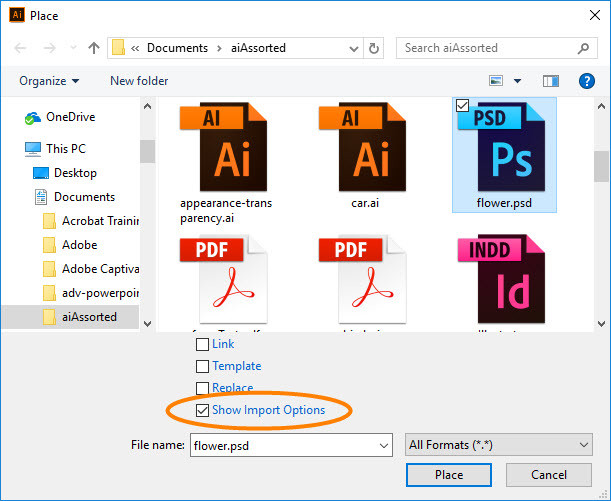Click the Place button

click(449, 475)
